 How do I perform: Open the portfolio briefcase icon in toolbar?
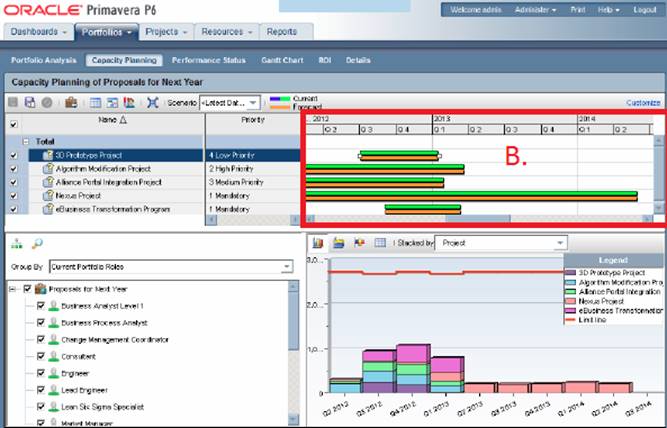[71, 102]
